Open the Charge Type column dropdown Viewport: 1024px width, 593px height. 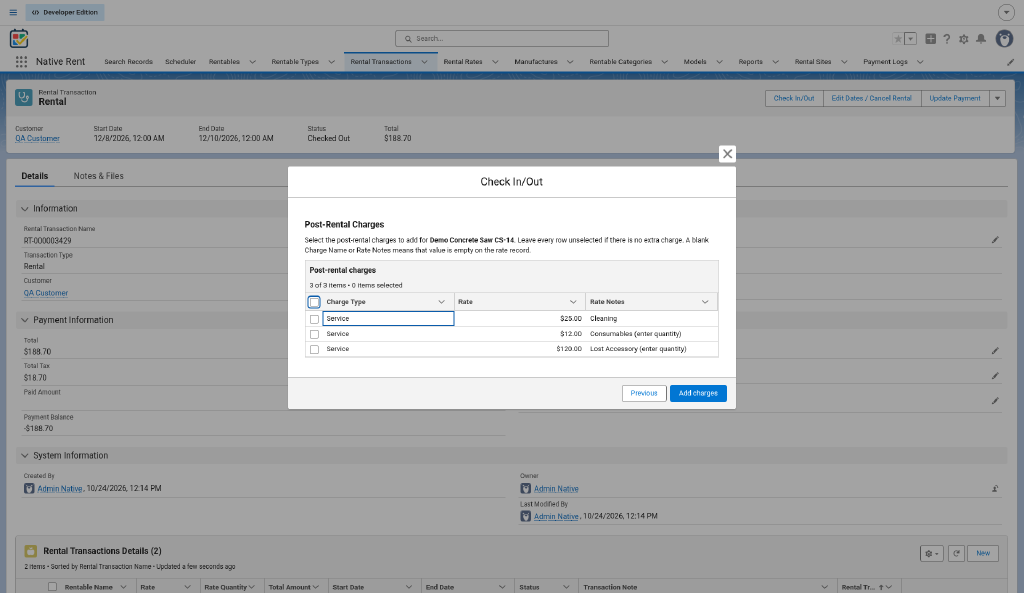pyautogui.click(x=441, y=302)
